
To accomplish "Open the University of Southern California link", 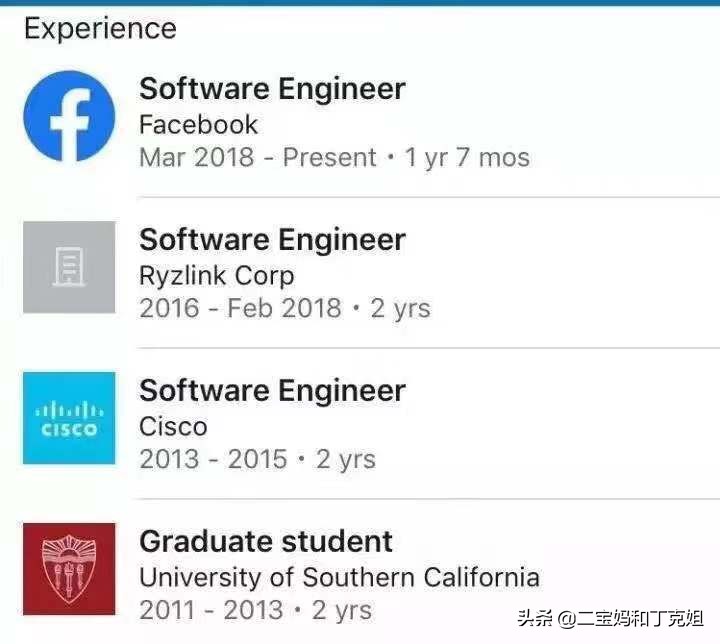I will tap(339, 578).
